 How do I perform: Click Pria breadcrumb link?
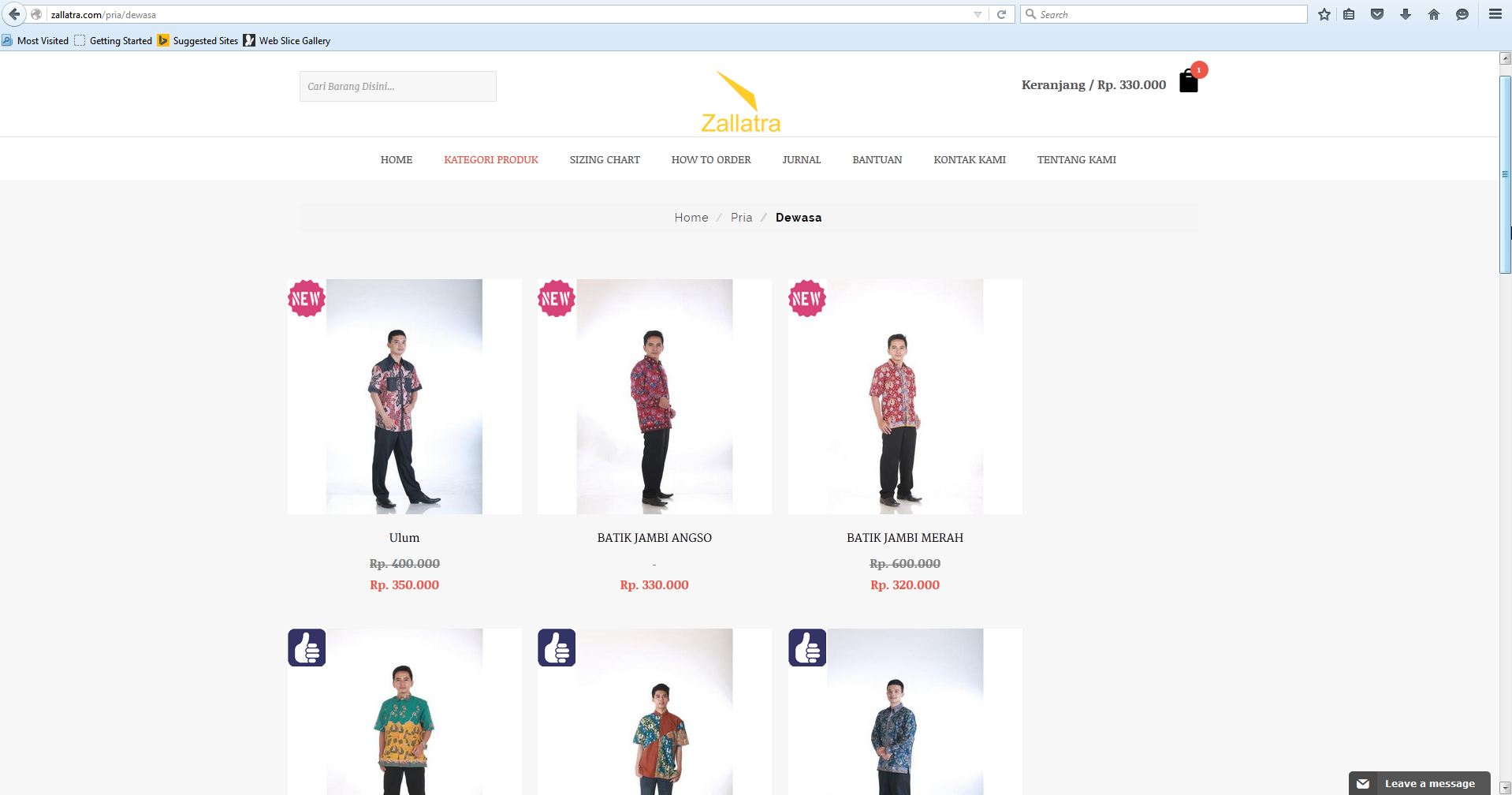[x=741, y=218]
